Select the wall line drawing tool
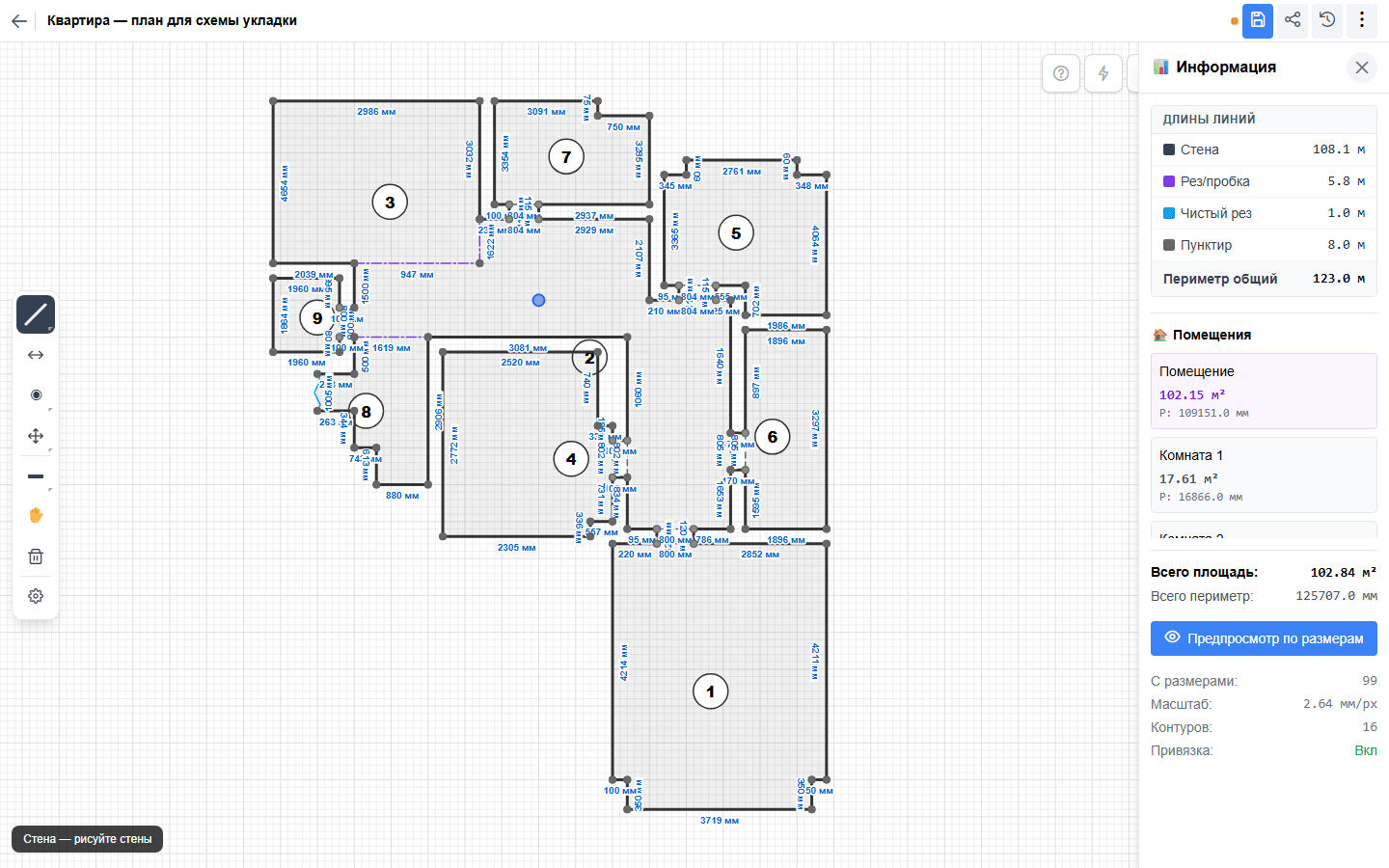This screenshot has width=1389, height=868. tap(36, 314)
